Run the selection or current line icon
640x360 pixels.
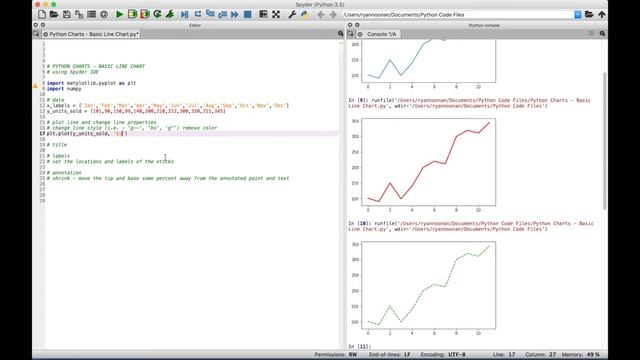(x=170, y=15)
